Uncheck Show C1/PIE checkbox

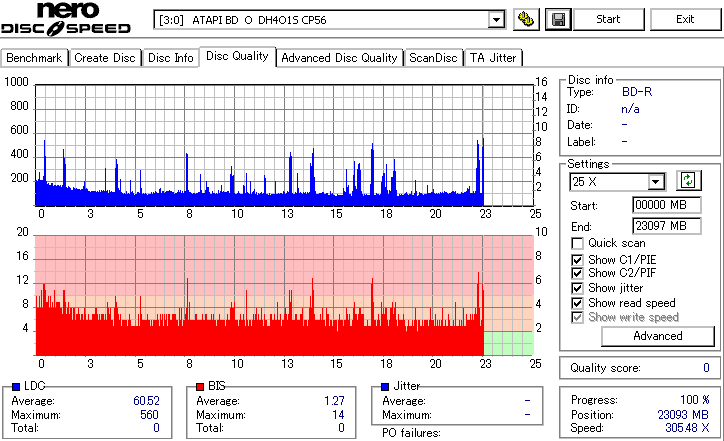click(x=577, y=260)
